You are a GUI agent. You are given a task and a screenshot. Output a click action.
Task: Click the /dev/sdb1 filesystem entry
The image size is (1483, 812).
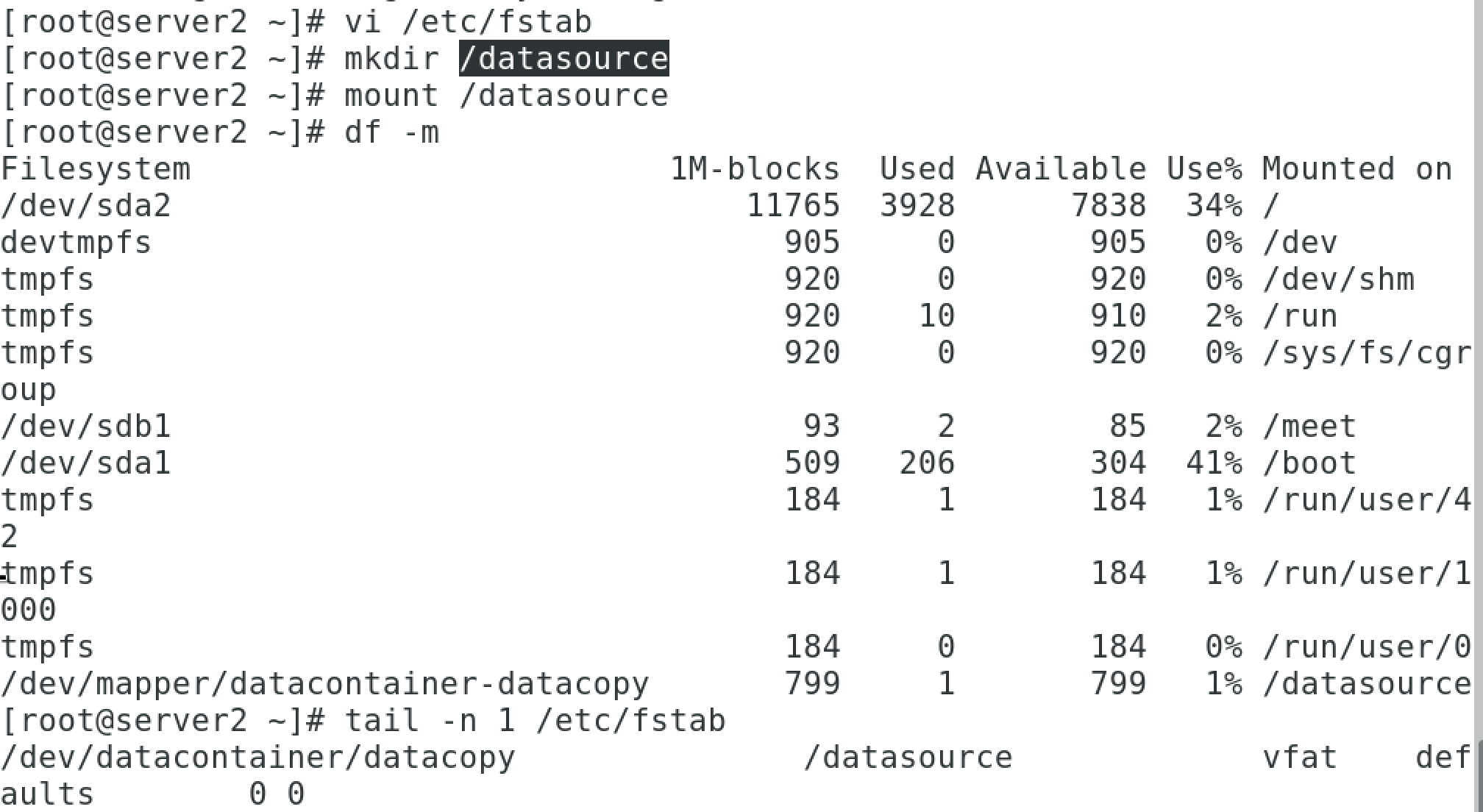[x=86, y=427]
